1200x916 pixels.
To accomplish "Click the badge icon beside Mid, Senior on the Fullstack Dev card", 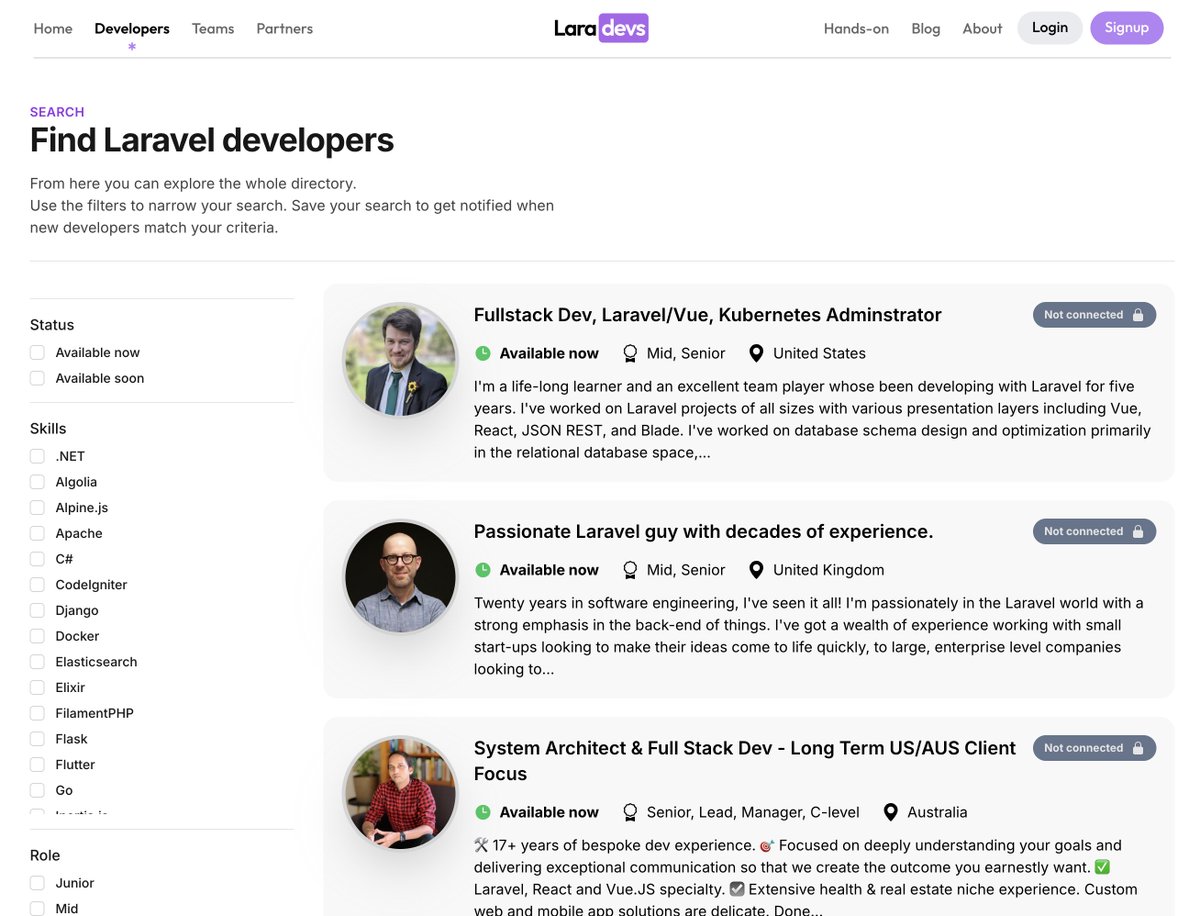I will tap(630, 353).
